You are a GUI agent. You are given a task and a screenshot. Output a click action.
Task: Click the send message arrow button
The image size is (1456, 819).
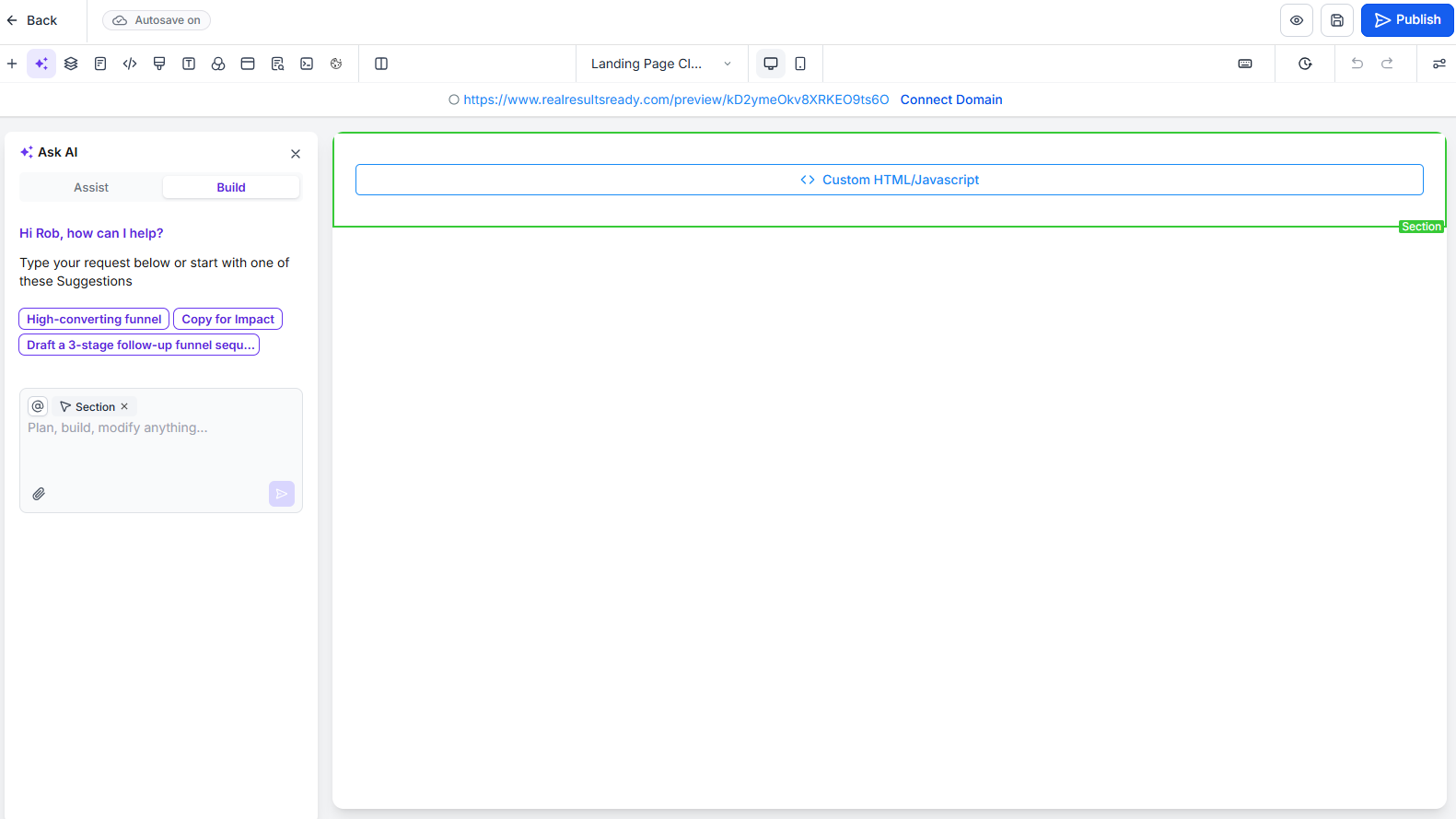pyautogui.click(x=282, y=494)
